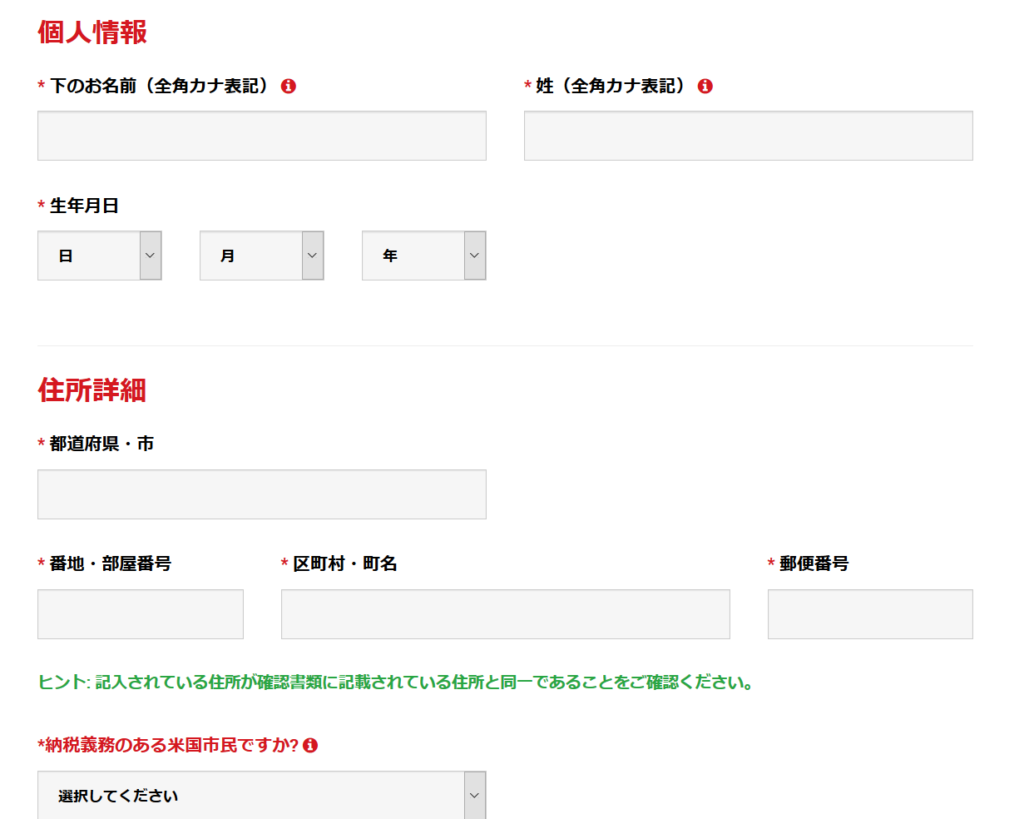Open the 日 birth day dropdown
Screen dimensions: 1024x819
pos(99,256)
